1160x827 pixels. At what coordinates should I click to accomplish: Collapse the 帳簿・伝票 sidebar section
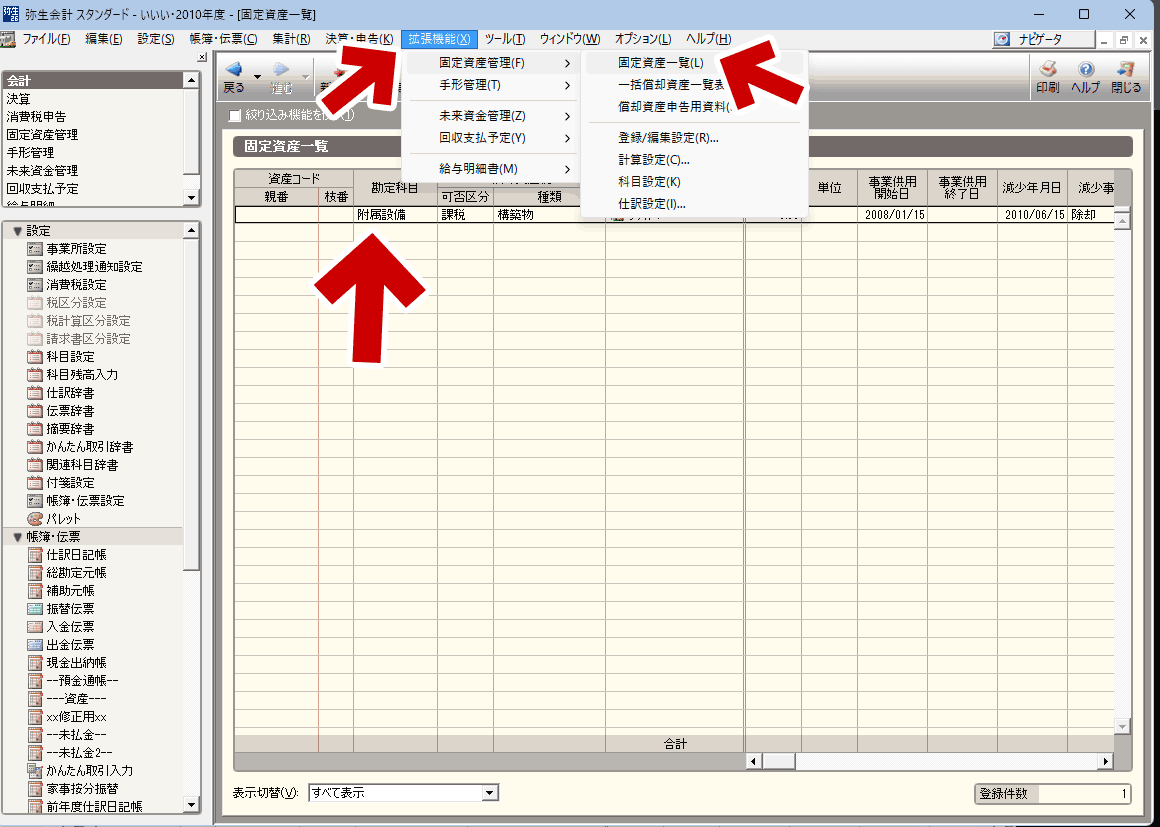point(17,537)
